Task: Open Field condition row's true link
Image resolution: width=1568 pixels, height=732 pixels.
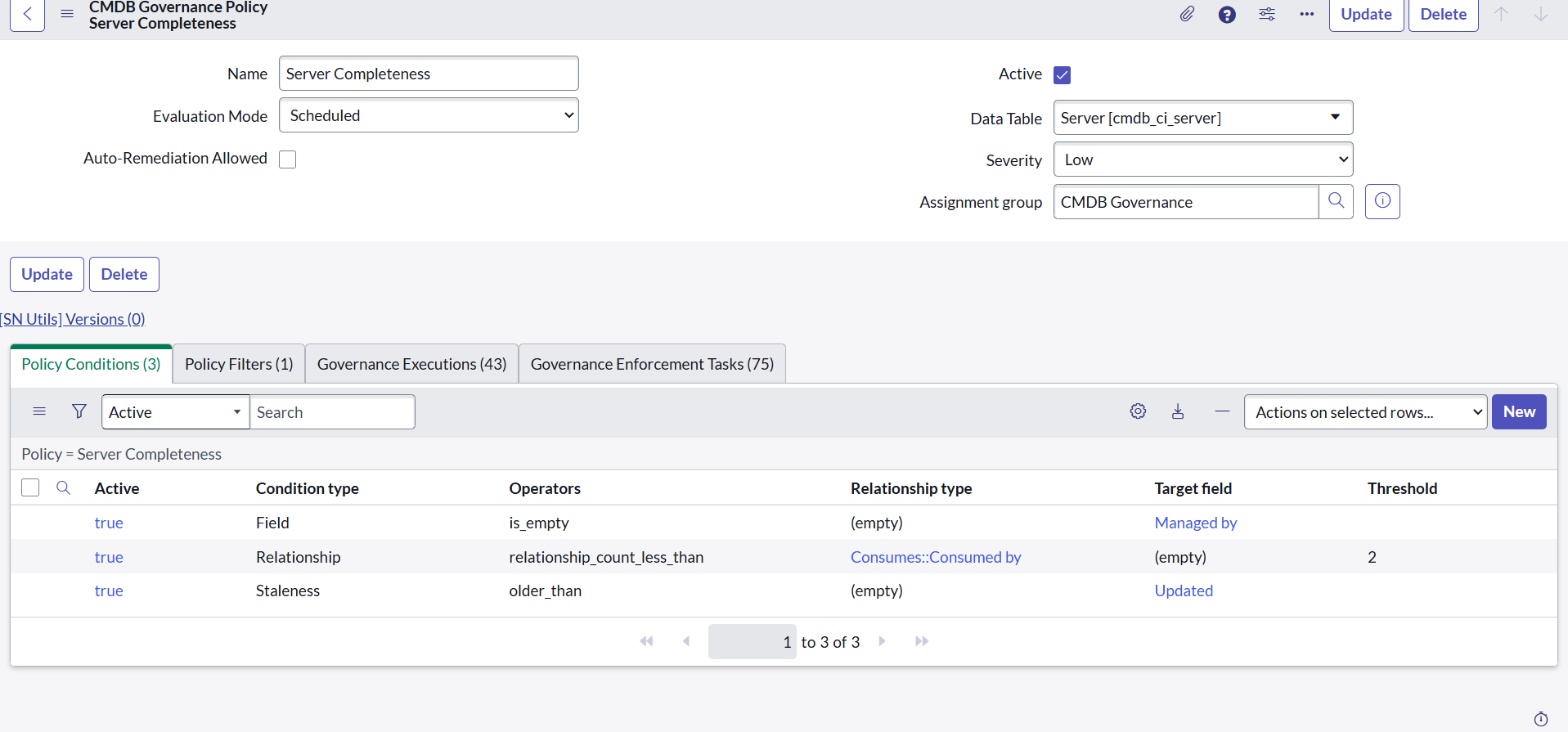Action: click(109, 523)
